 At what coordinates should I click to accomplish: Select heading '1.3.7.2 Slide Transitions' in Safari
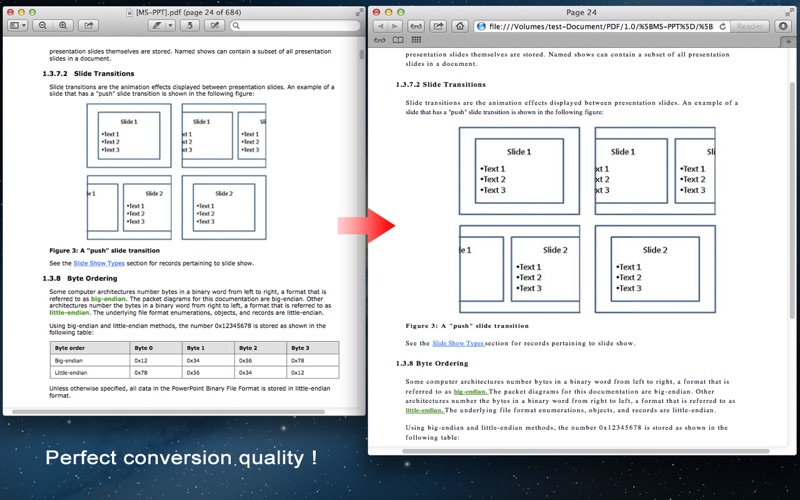click(440, 85)
